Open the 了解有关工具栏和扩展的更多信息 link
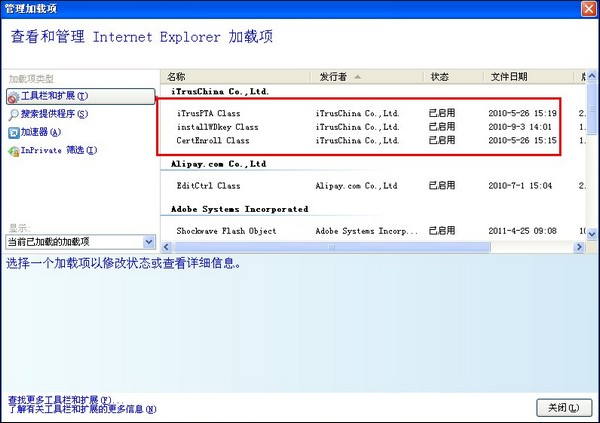 (82, 410)
